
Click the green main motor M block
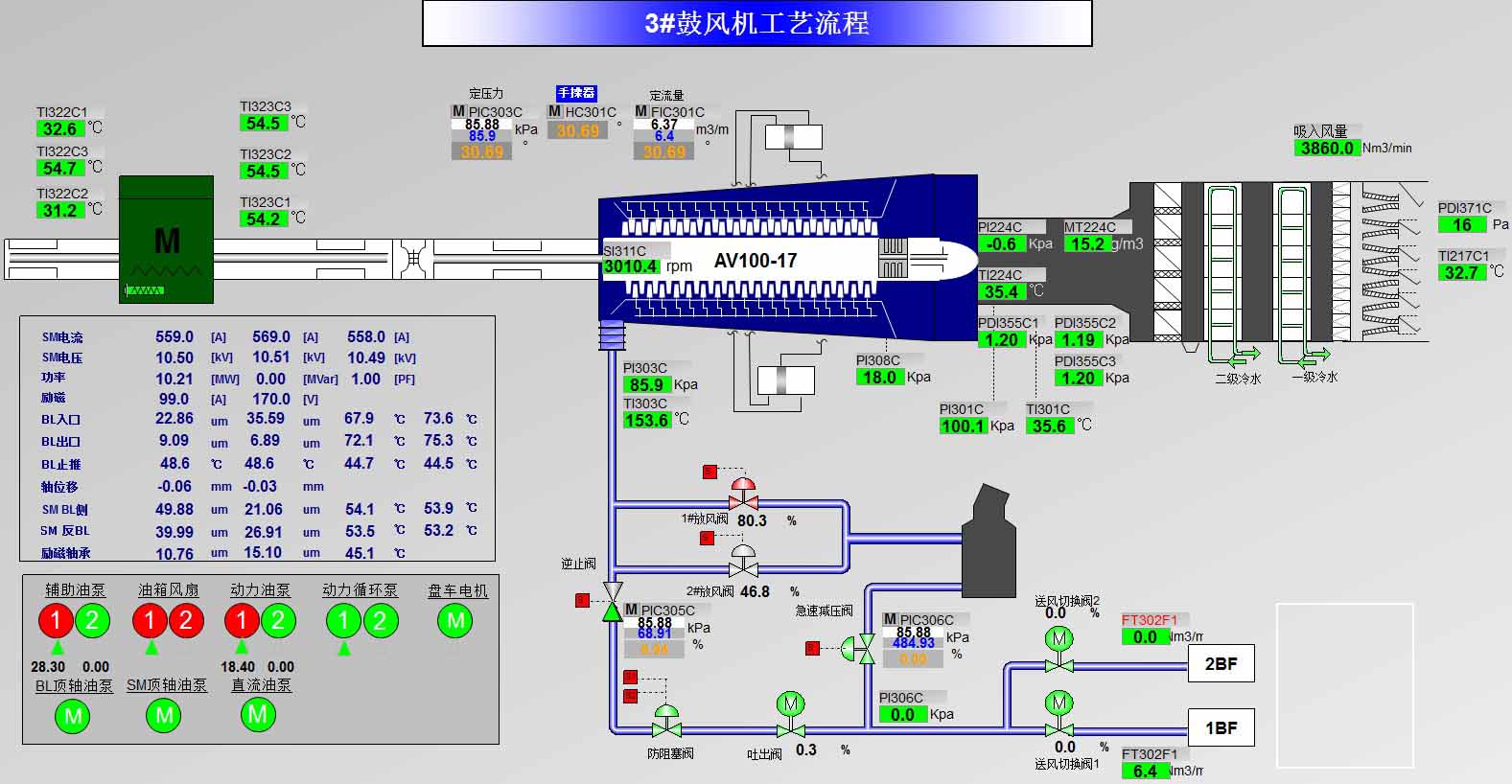pos(166,240)
